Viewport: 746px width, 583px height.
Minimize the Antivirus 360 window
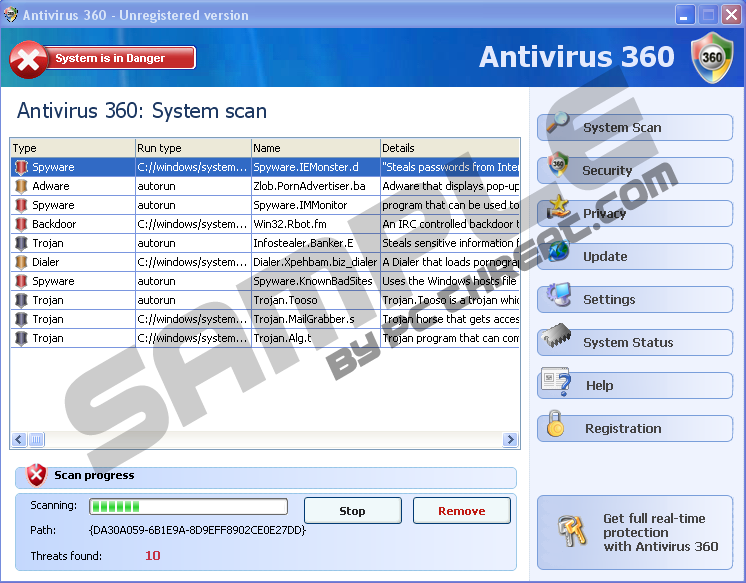[x=684, y=15]
